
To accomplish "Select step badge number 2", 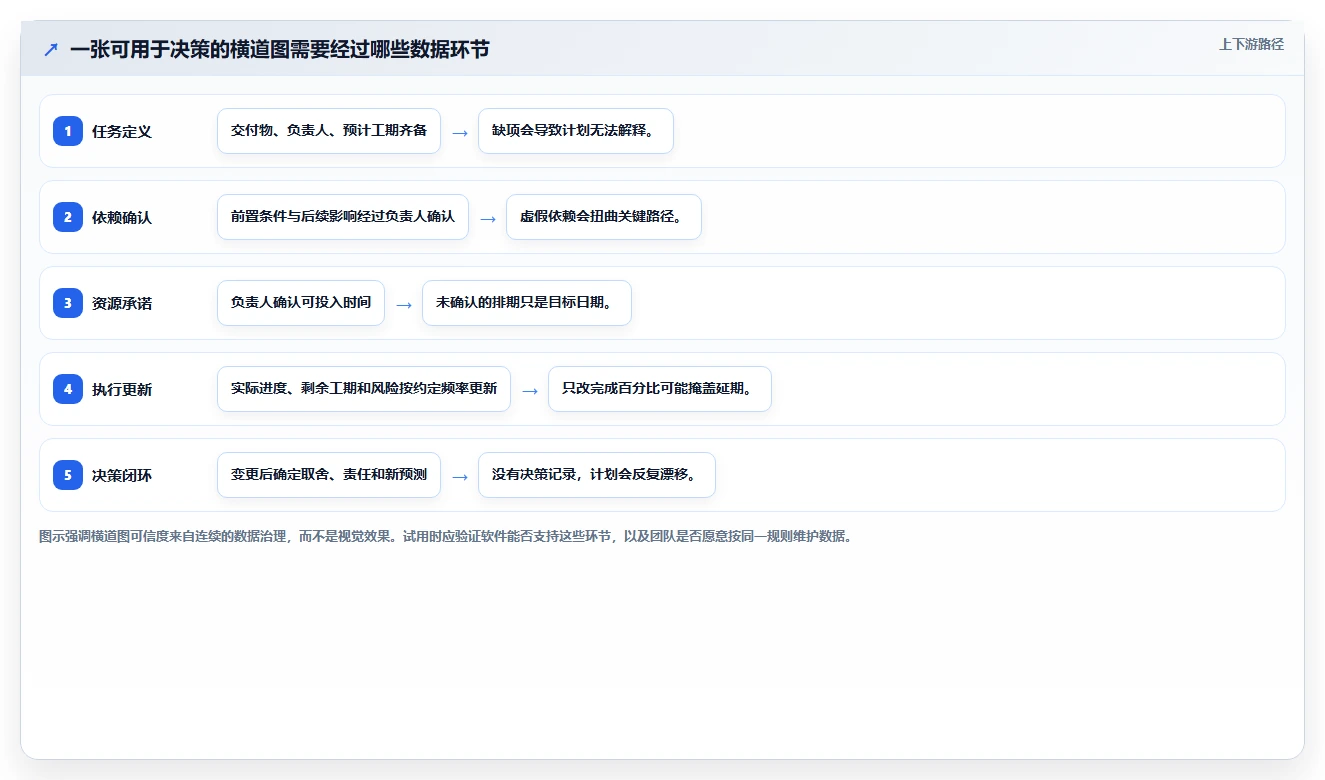I will [x=68, y=217].
